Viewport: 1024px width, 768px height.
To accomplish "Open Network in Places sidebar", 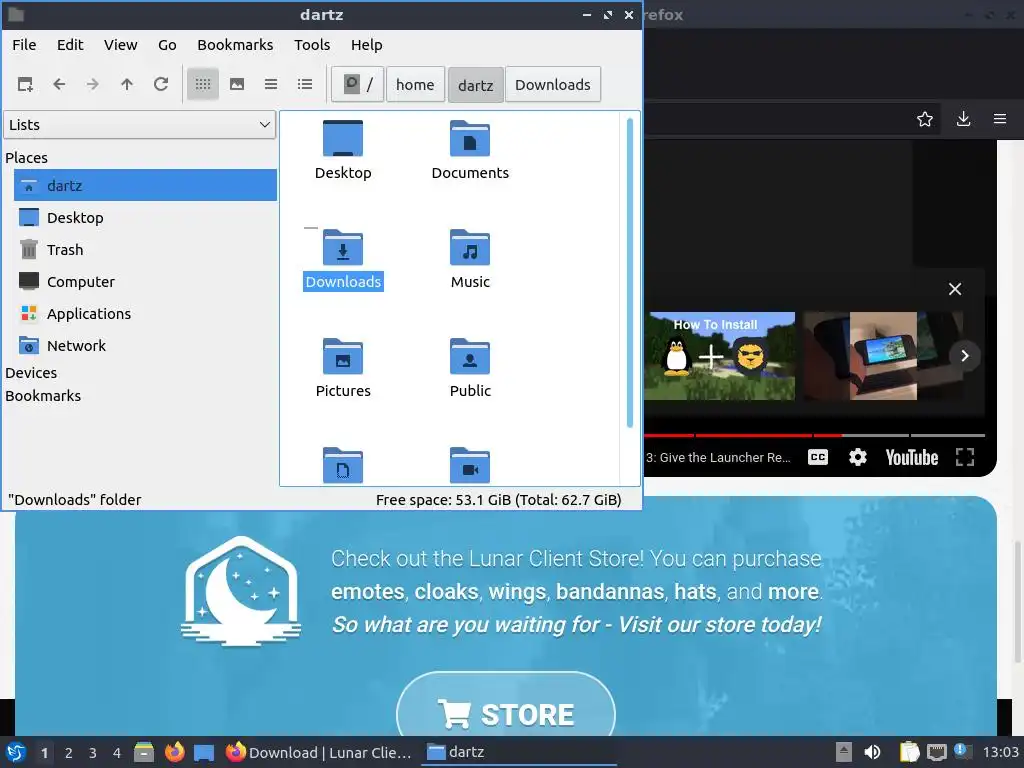I will pyautogui.click(x=146, y=345).
